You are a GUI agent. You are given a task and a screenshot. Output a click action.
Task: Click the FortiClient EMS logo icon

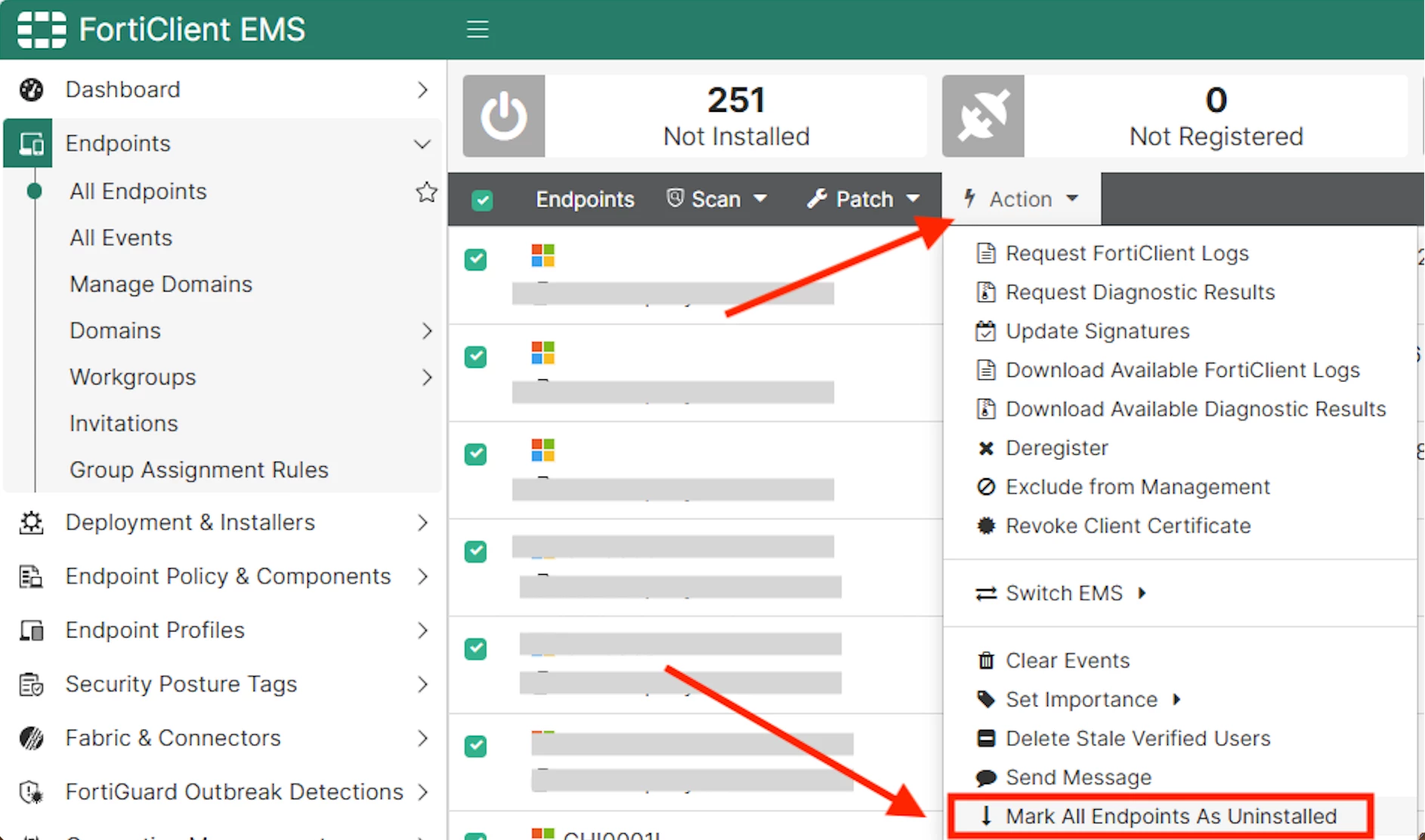tap(42, 29)
